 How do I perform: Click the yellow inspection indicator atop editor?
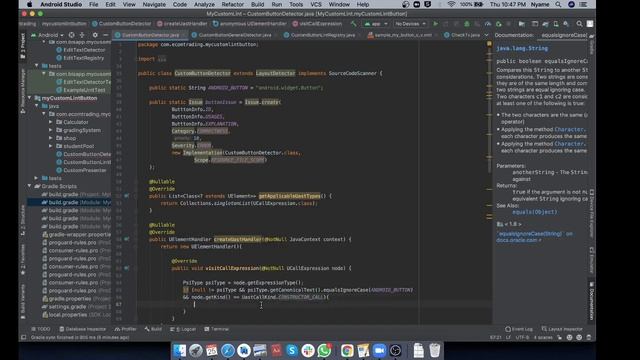(x=489, y=44)
